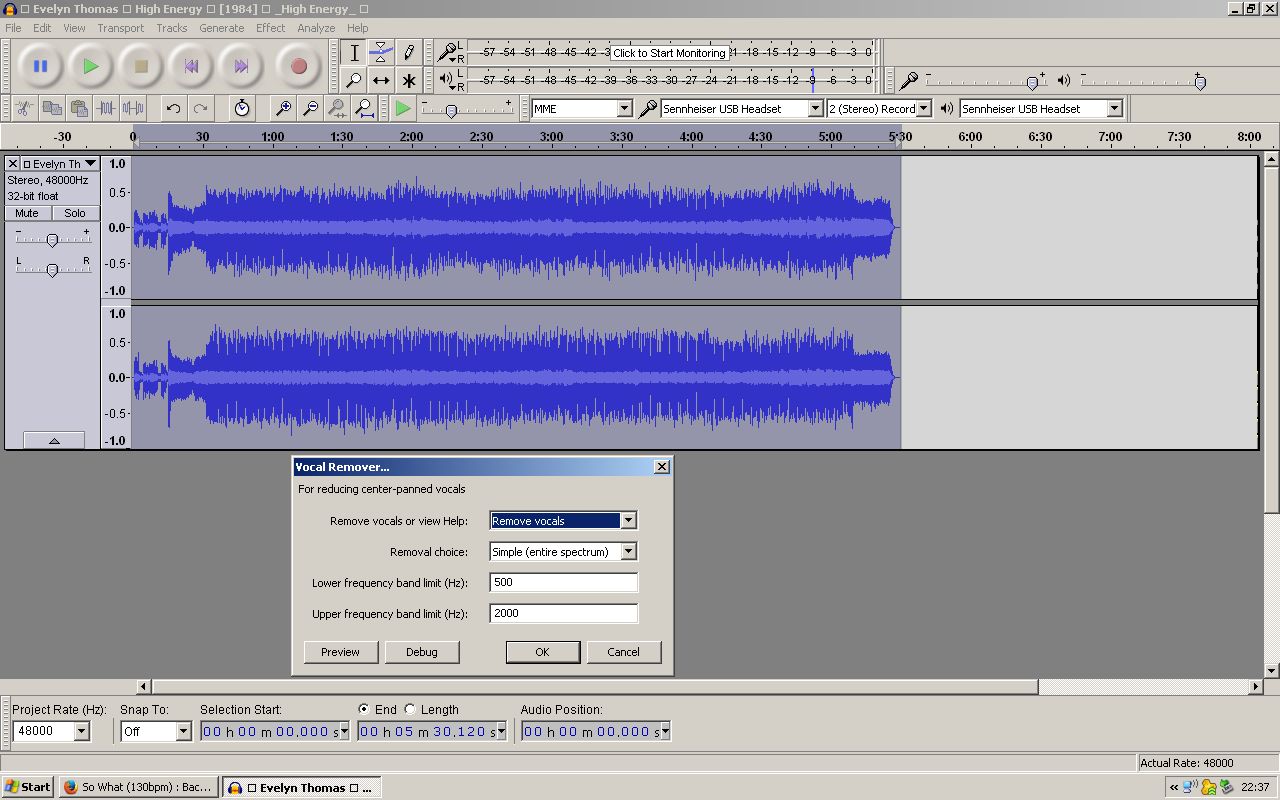Click the Fit Project zoom icon
This screenshot has height=800, width=1280.
(x=365, y=108)
